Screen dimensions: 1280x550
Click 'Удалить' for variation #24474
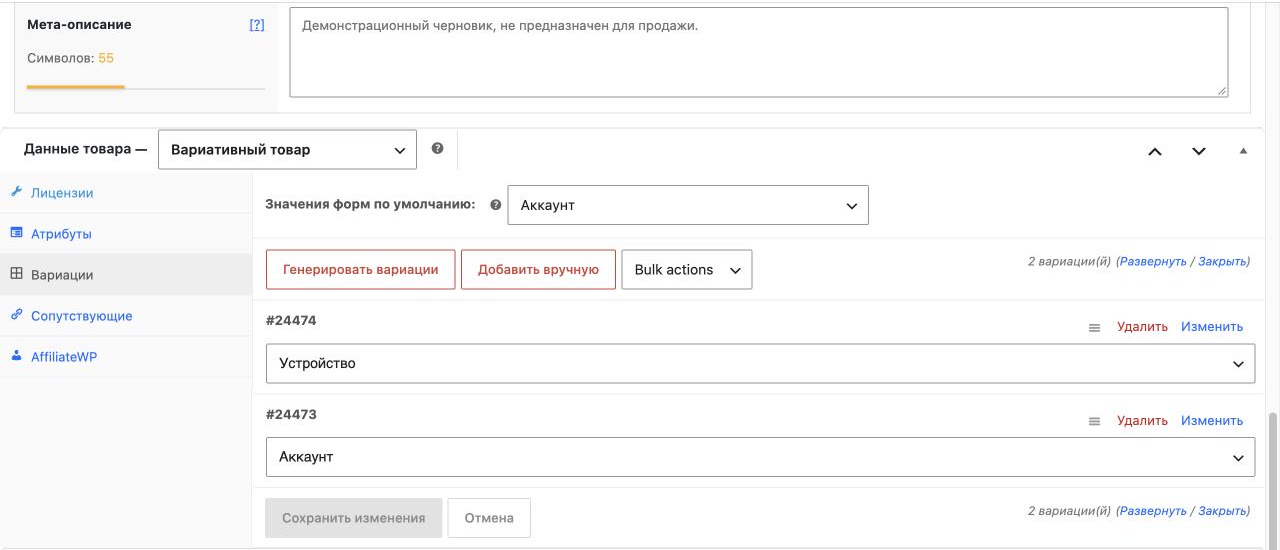[1142, 327]
